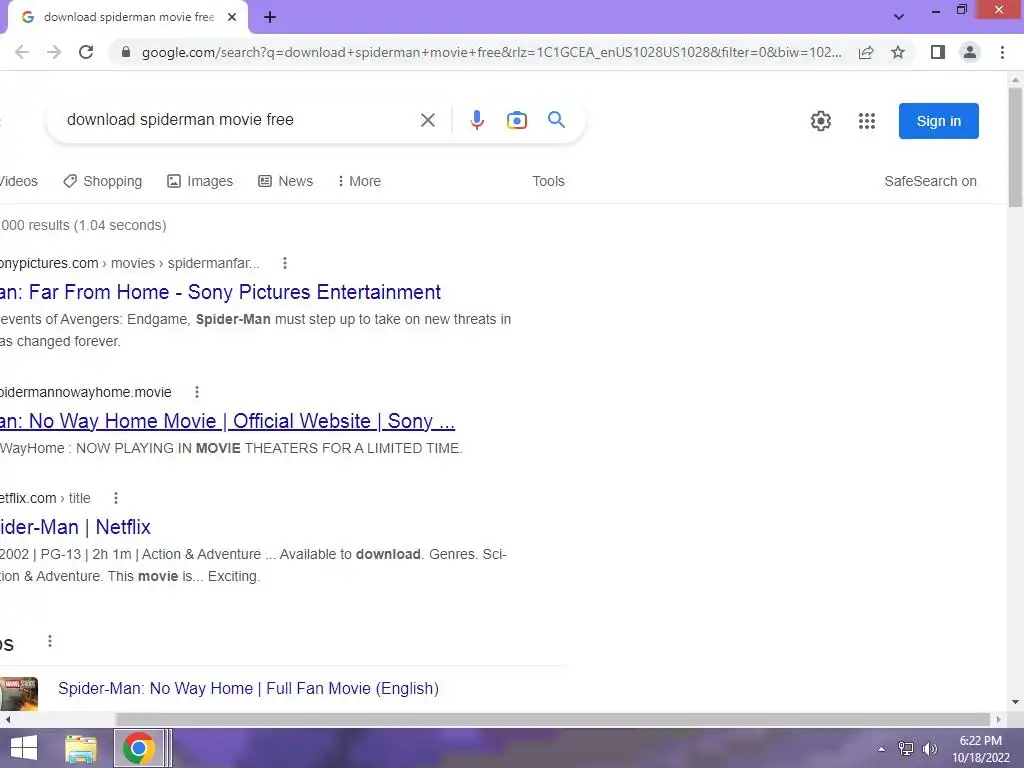Clear search query with X icon
The image size is (1024, 768).
click(428, 120)
